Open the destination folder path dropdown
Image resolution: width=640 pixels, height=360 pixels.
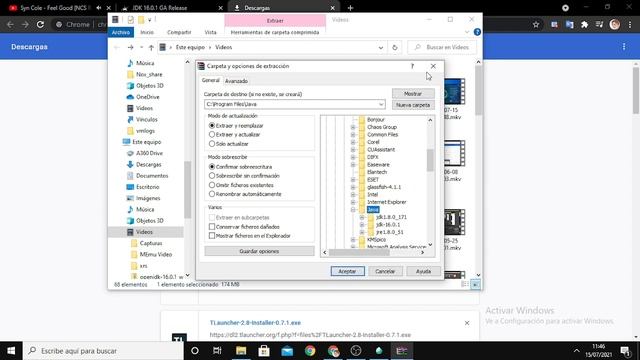point(380,104)
